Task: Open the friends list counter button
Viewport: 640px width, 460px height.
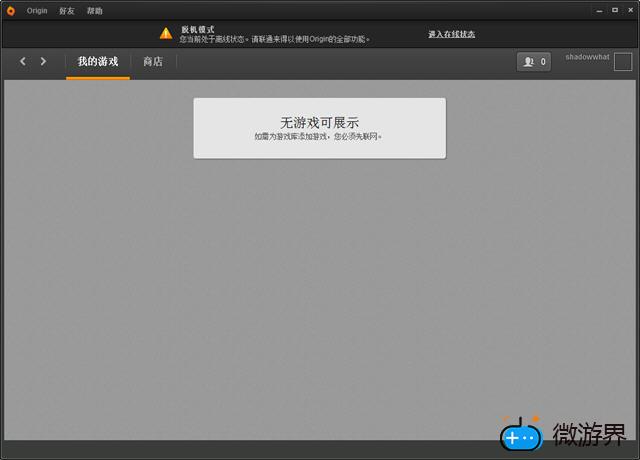Action: coord(534,62)
